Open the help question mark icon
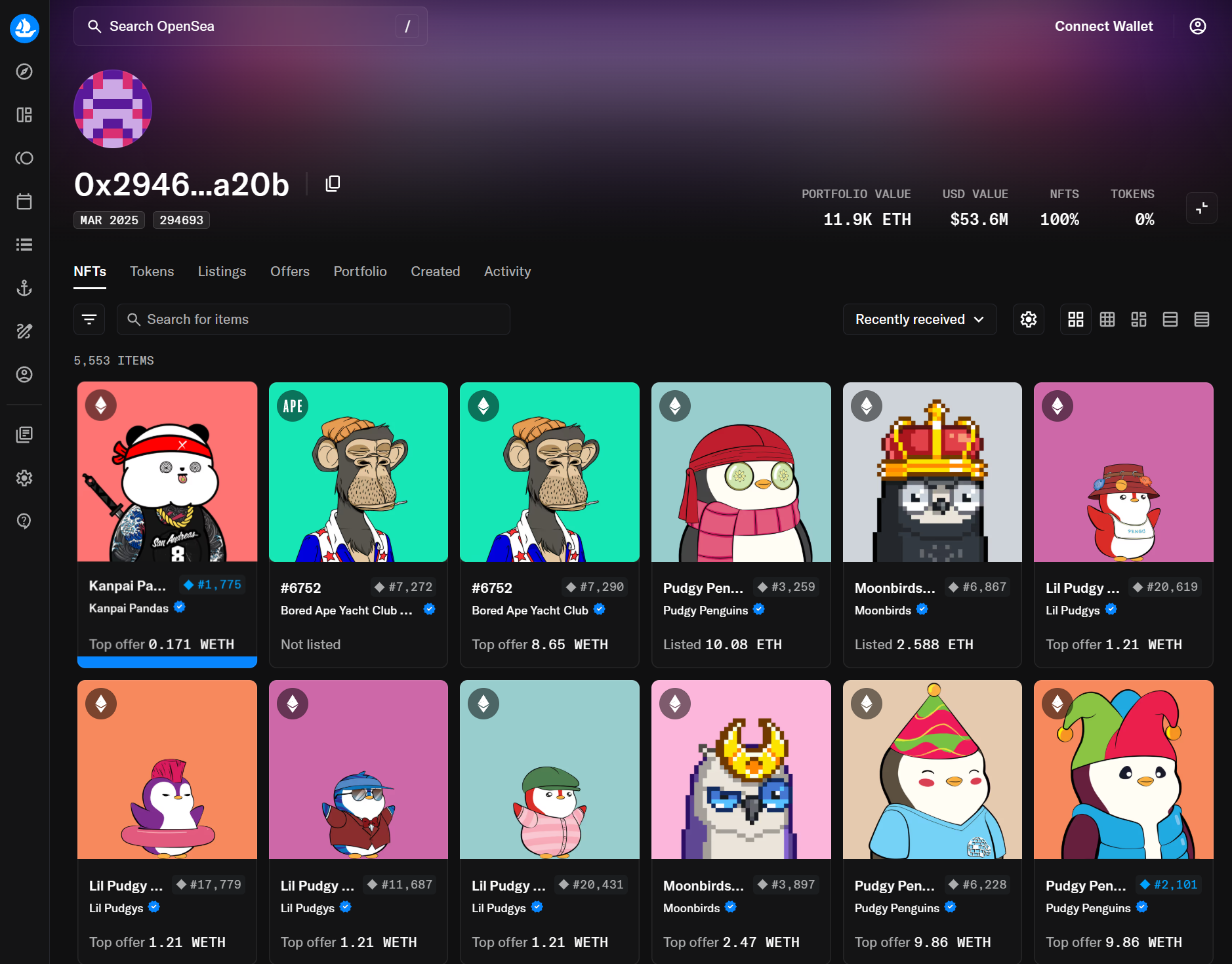1232x964 pixels. tap(24, 521)
